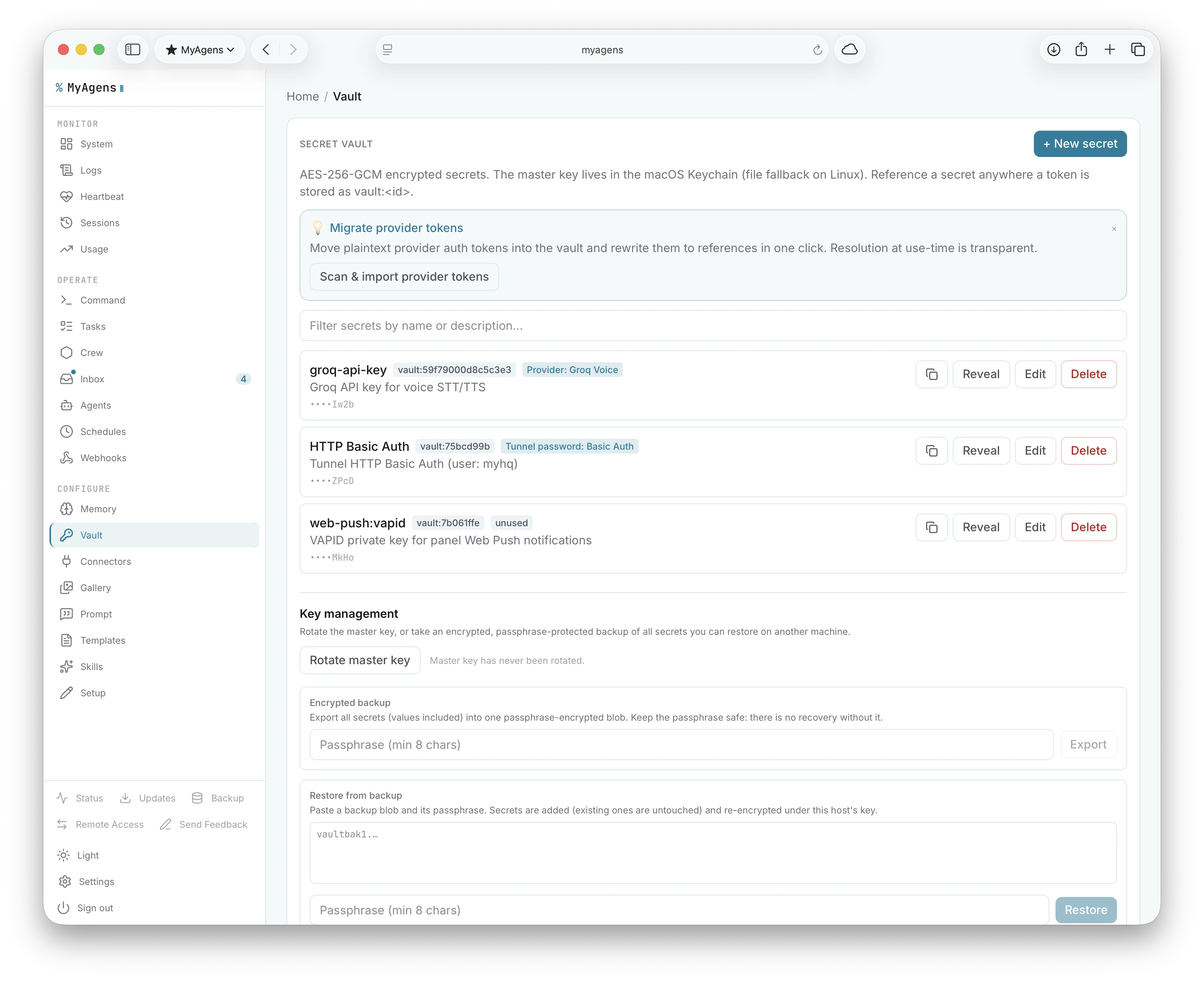Open Sessions history

point(154,223)
